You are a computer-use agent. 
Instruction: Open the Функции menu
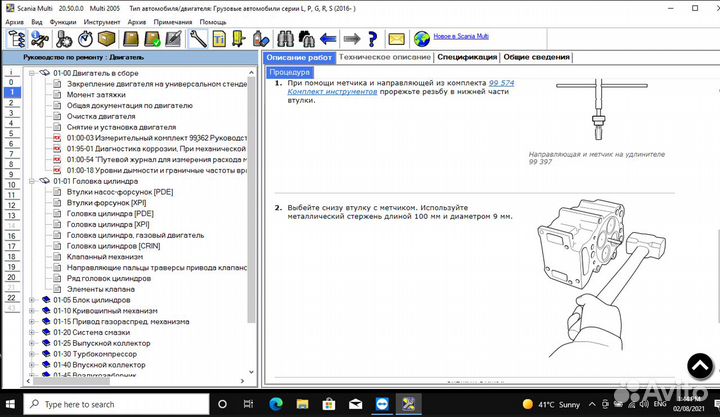pos(62,21)
